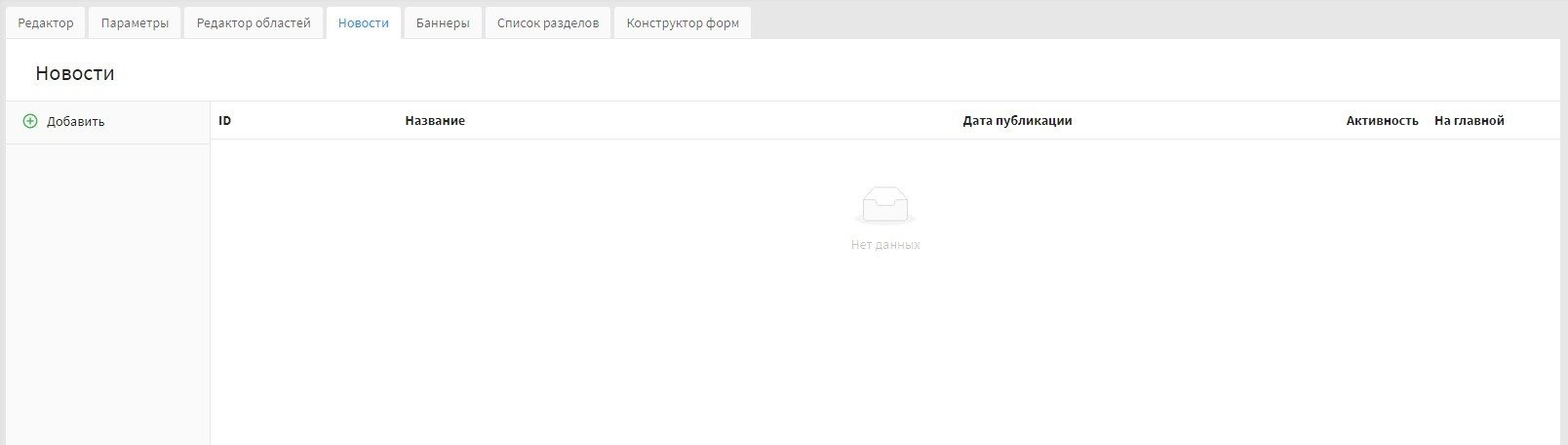Click the empty inbox tray icon

click(x=884, y=206)
